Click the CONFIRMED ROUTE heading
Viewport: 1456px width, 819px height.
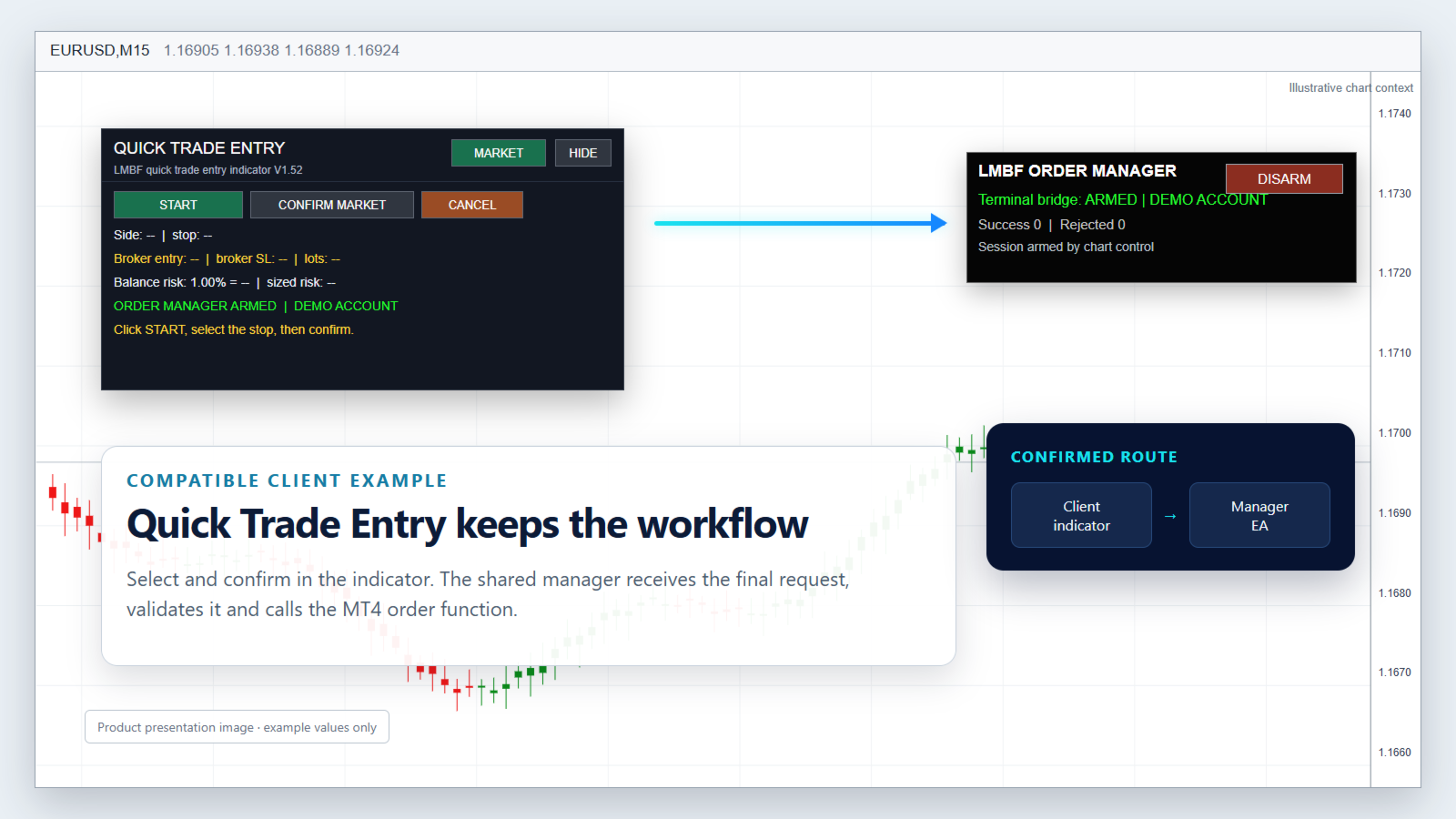click(1094, 457)
